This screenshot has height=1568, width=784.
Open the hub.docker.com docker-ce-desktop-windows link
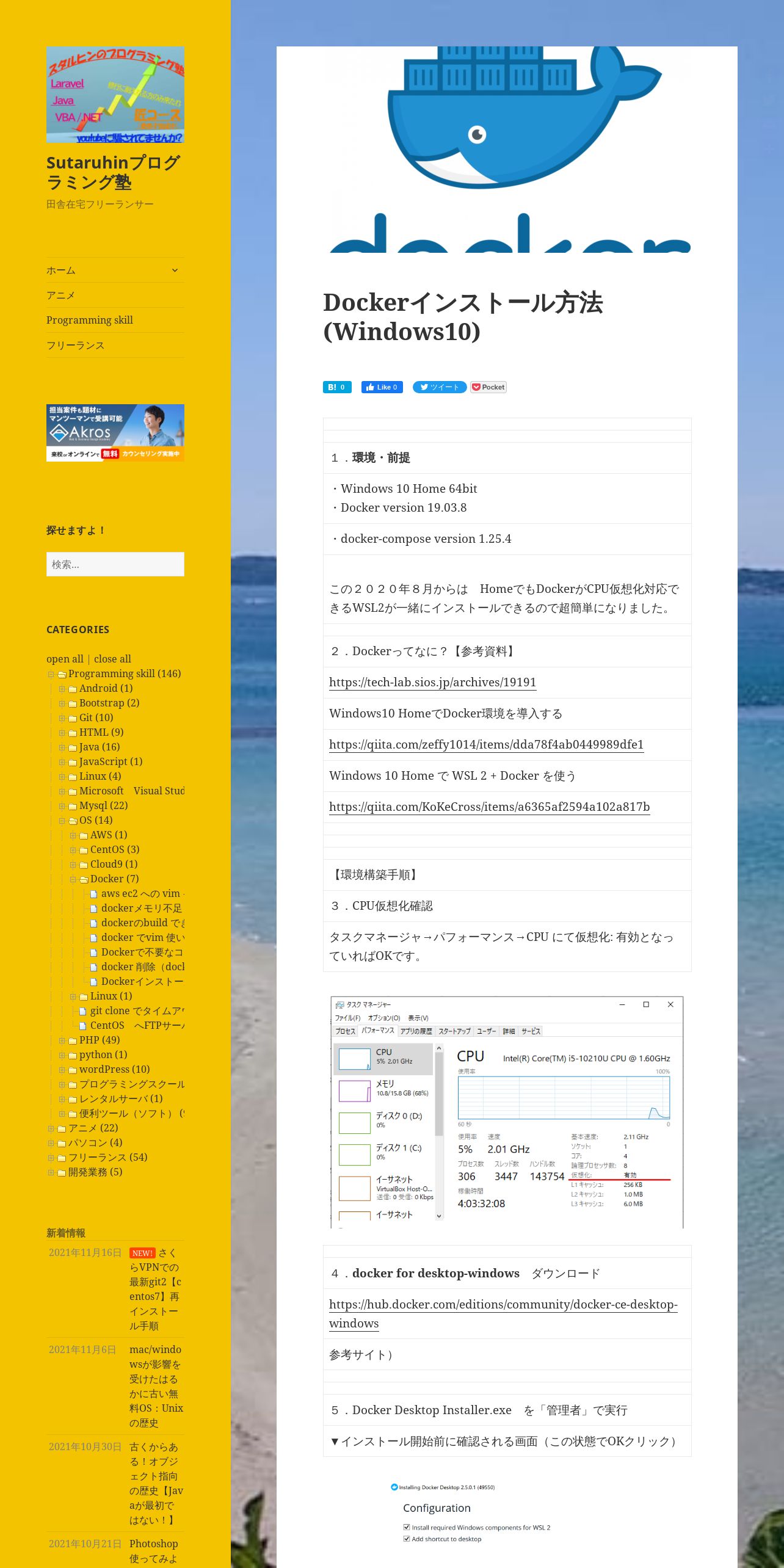(x=503, y=1313)
